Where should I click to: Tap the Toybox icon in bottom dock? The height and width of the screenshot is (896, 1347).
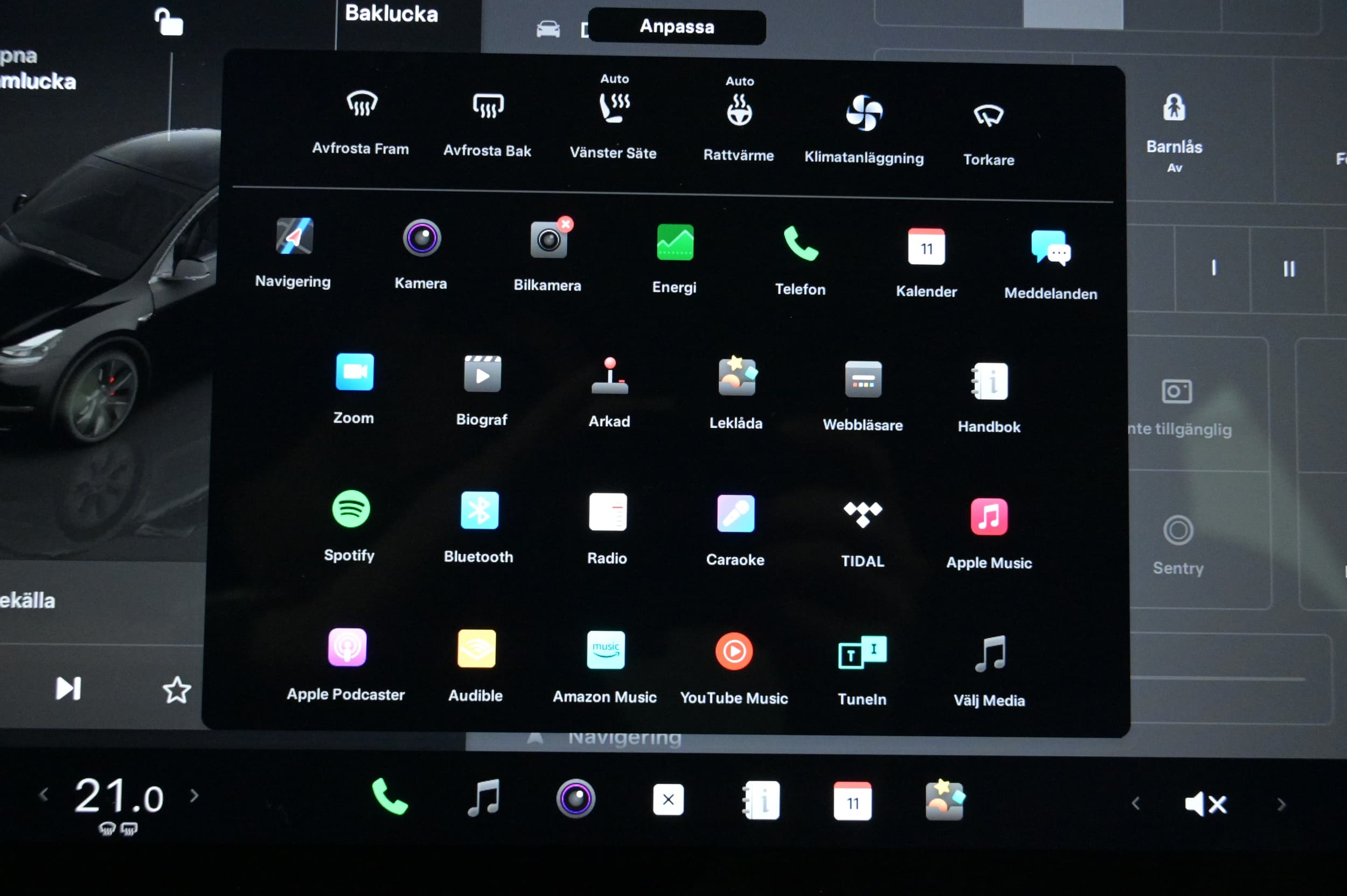tap(945, 800)
